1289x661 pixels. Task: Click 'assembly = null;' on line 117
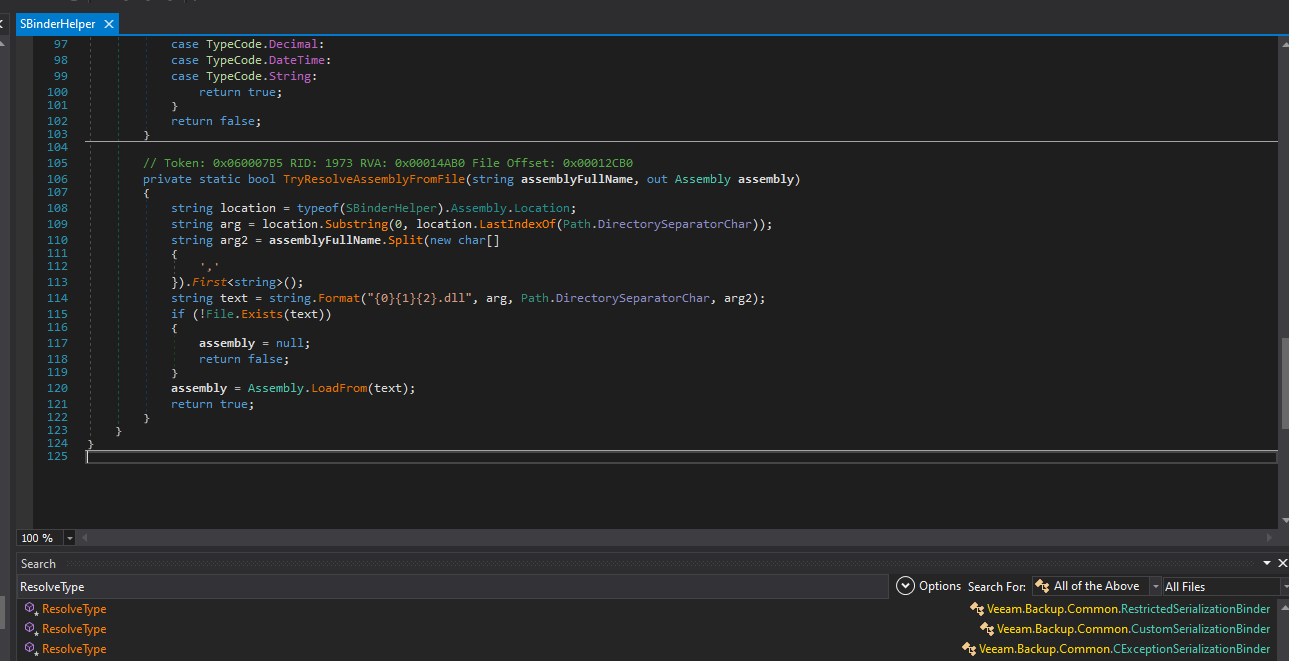255,343
